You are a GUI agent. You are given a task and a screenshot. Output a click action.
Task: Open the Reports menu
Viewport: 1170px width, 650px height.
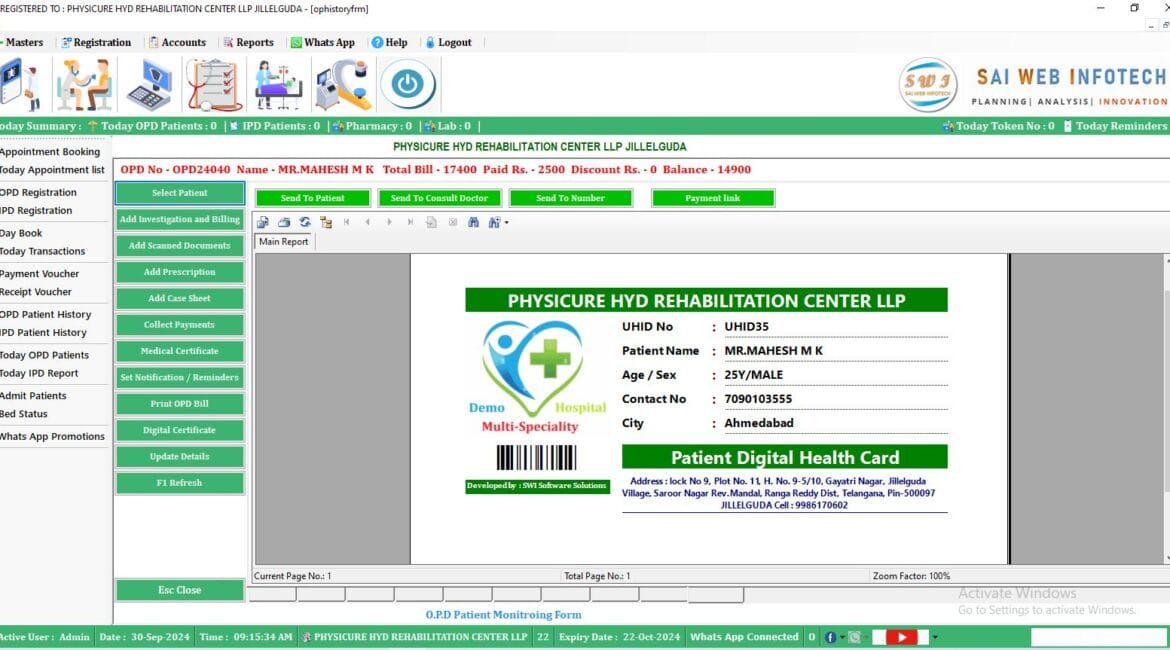(249, 42)
